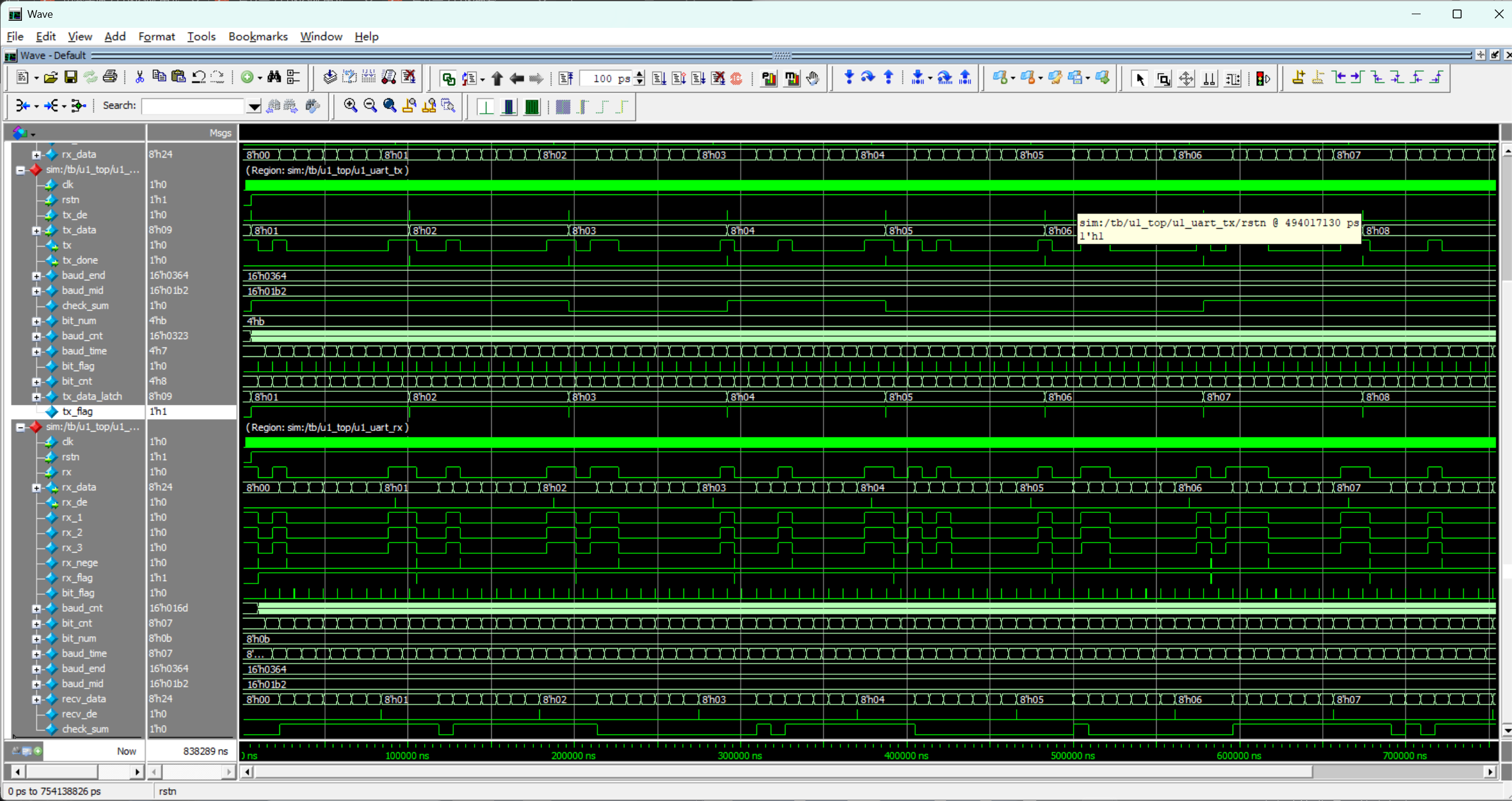Open the performance profiling icon
Screen dimensions: 1512x801
pos(769,78)
